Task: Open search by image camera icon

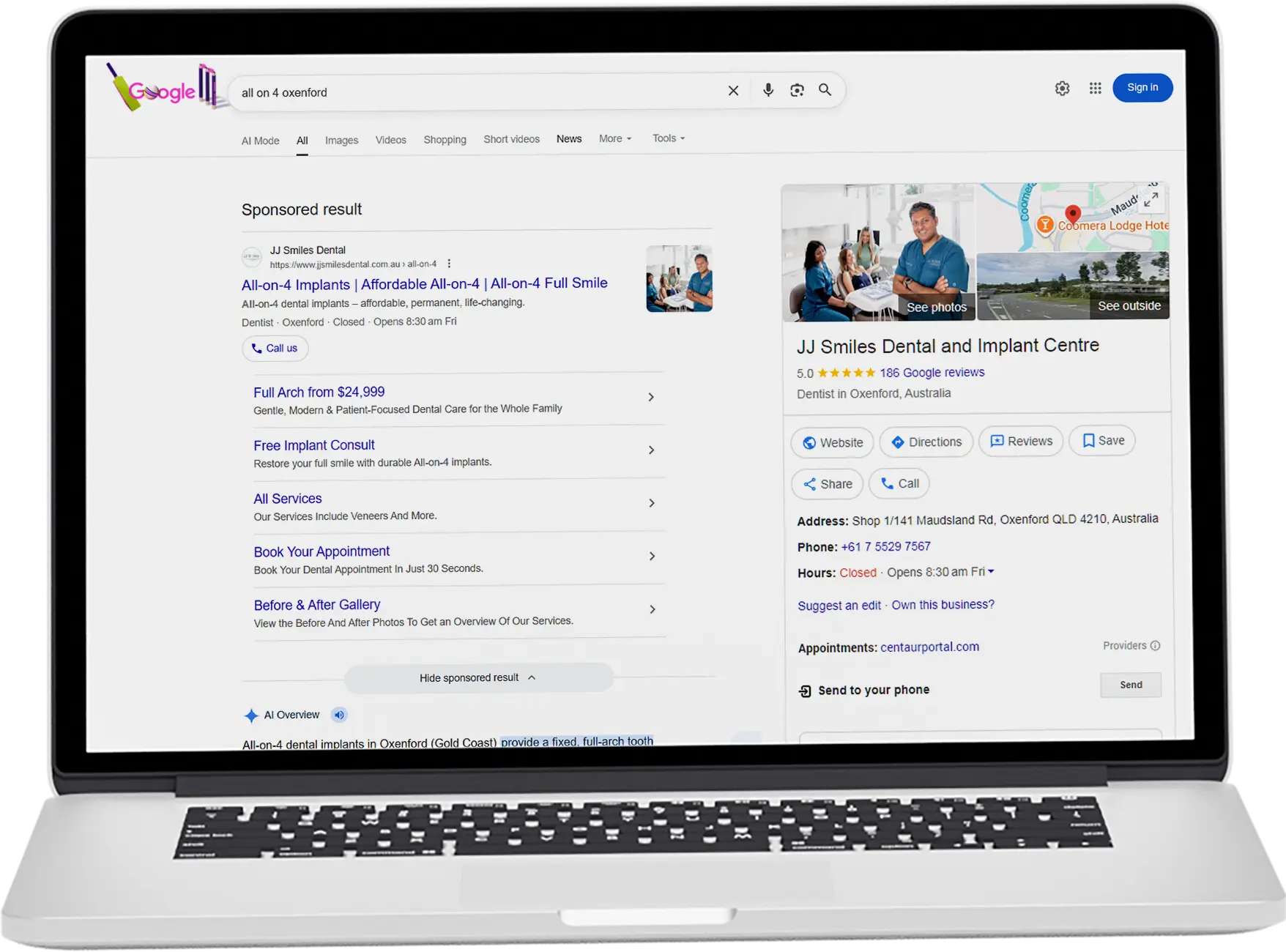Action: coord(797,89)
